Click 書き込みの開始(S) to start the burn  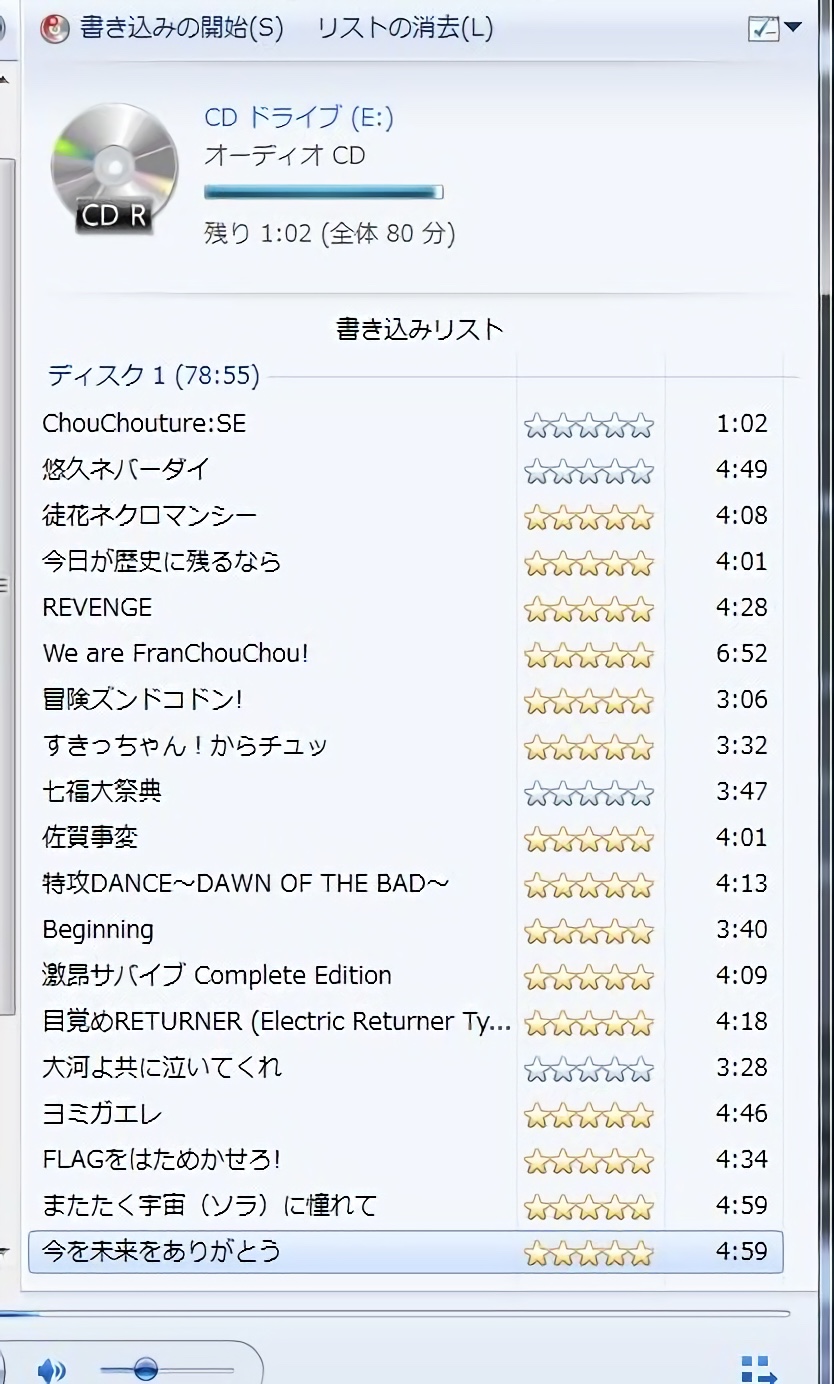[182, 28]
